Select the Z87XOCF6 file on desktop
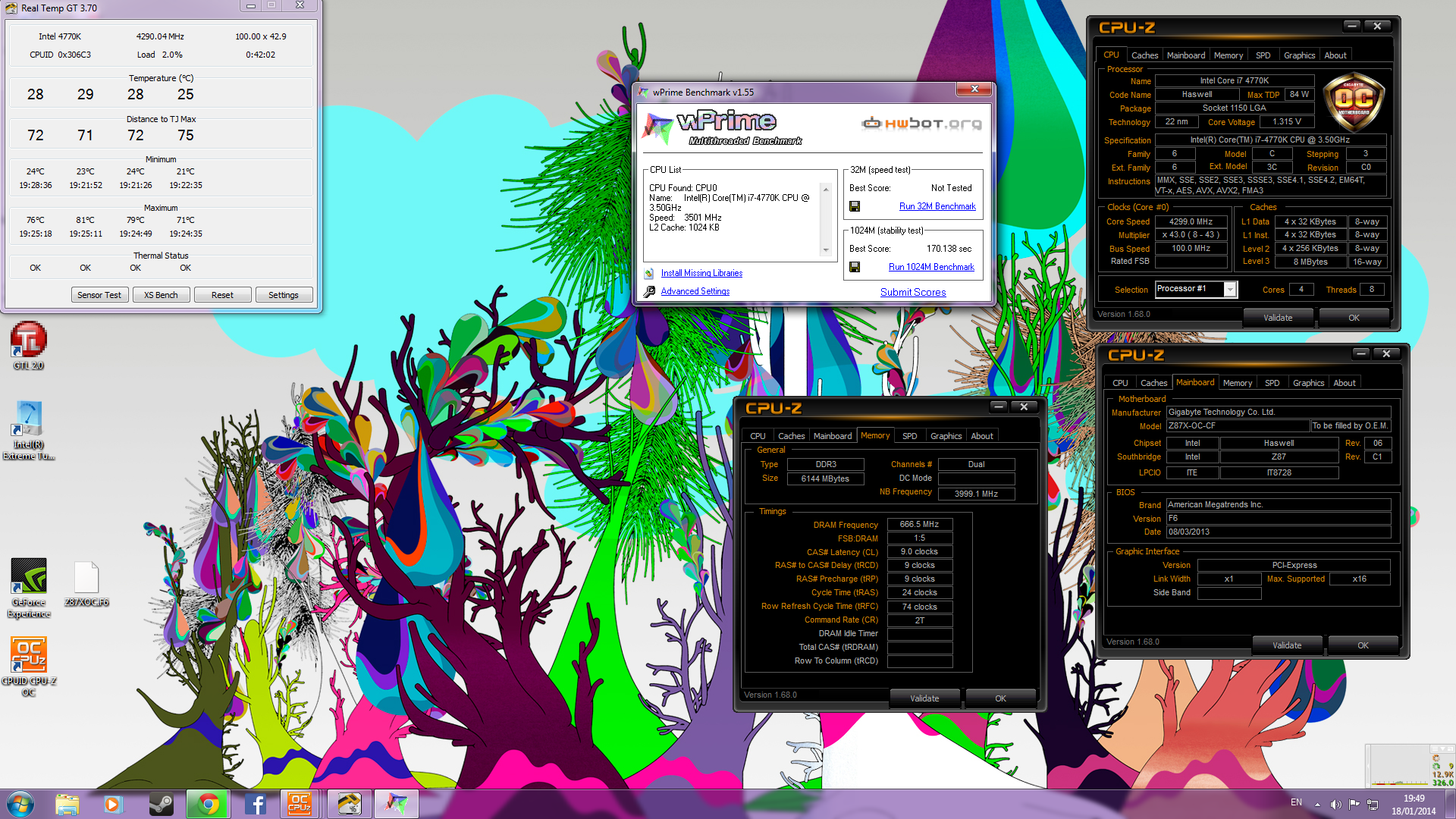Viewport: 1456px width, 819px height. [x=86, y=584]
